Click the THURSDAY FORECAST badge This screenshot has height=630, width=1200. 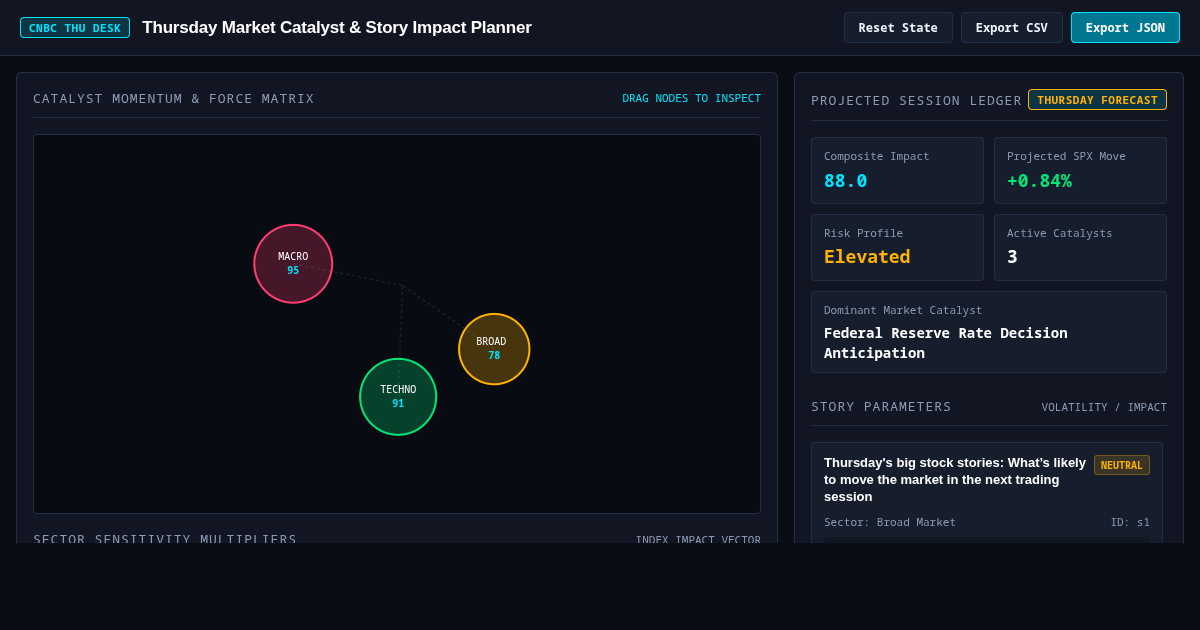[x=1097, y=100]
